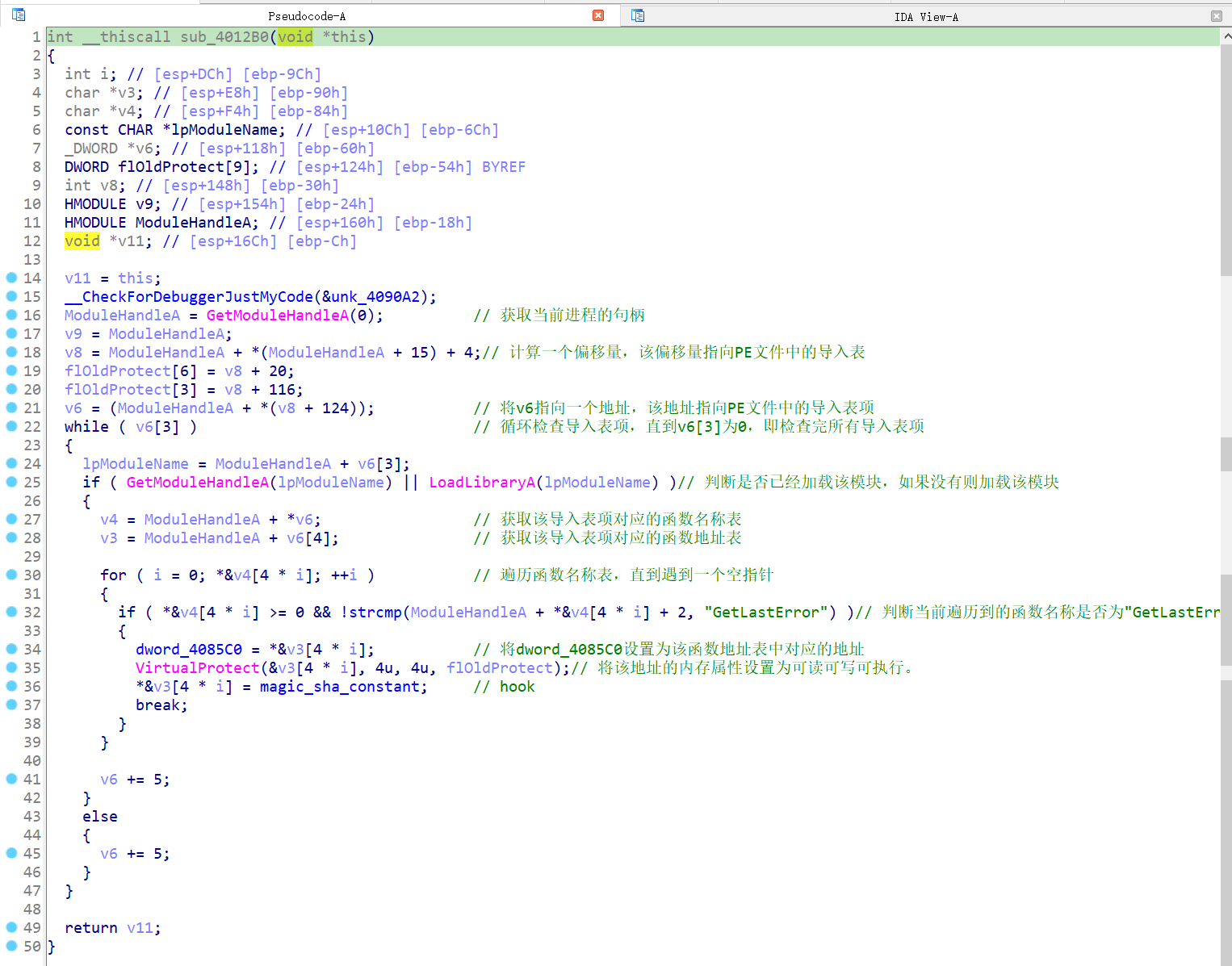Click the comment on line 16
The width and height of the screenshot is (1232, 966).
559,315
